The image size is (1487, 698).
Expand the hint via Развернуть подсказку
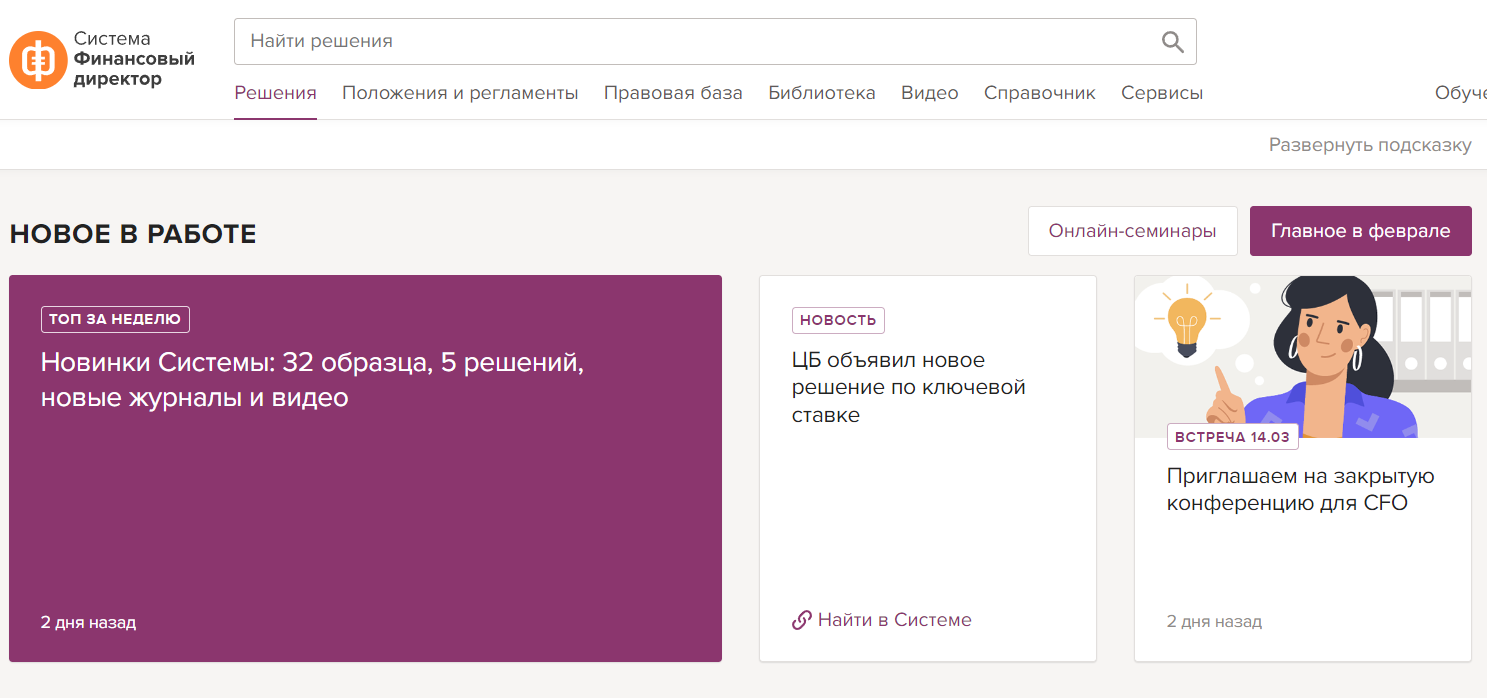(1369, 145)
